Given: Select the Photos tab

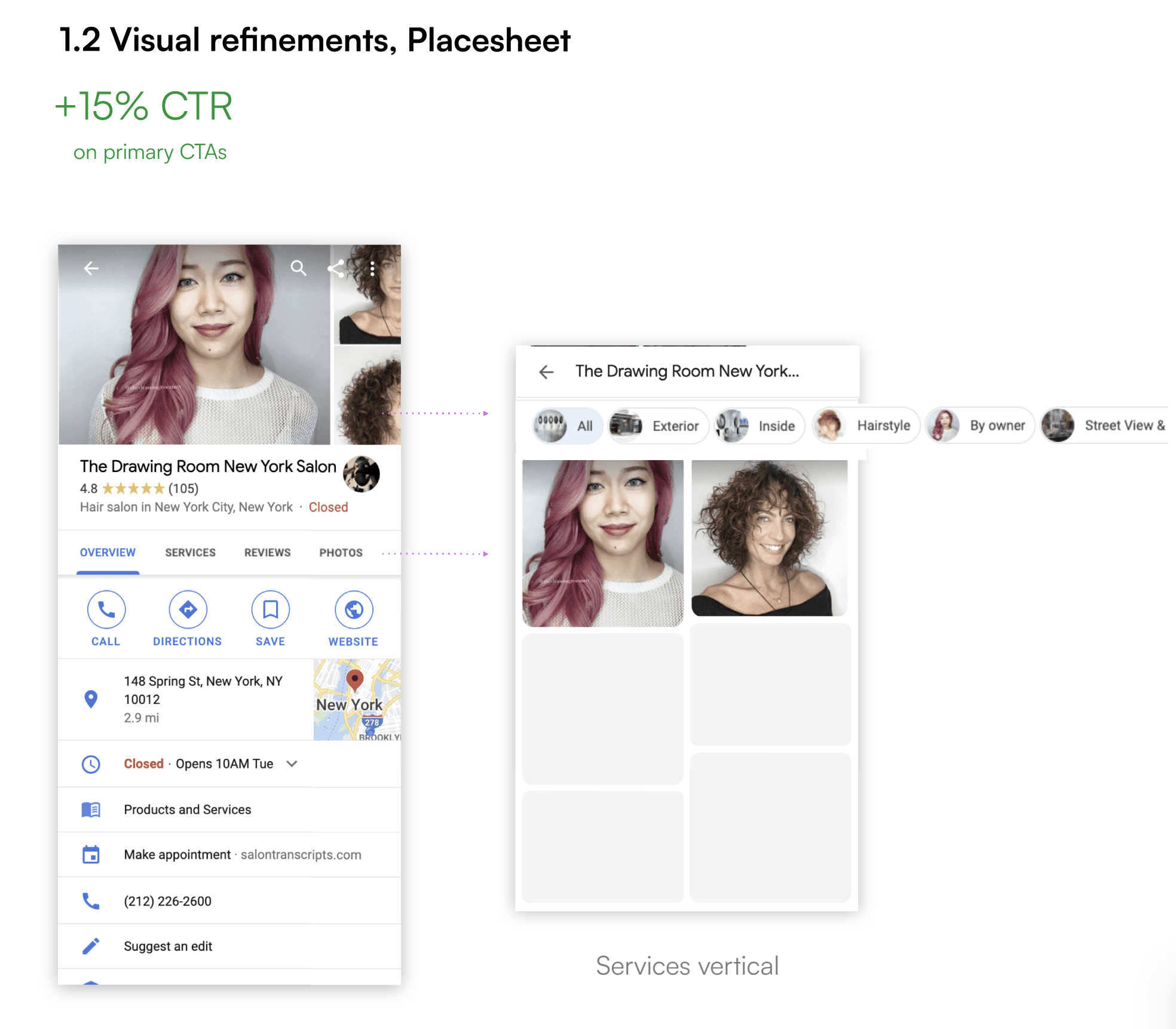Looking at the screenshot, I should (x=341, y=553).
